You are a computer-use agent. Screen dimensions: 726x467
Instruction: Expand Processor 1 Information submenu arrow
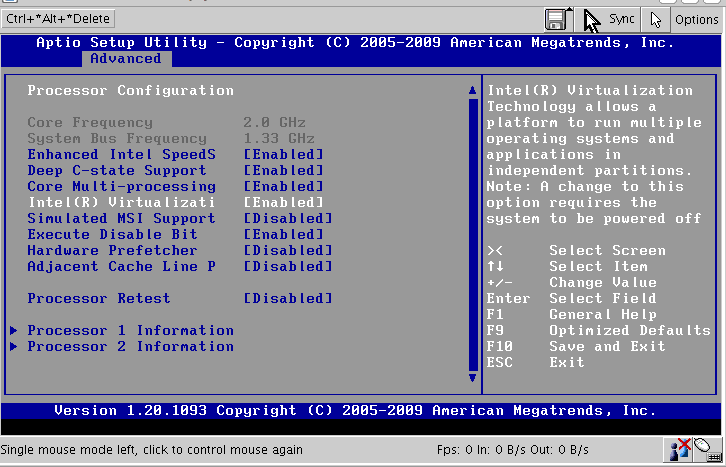coord(14,330)
